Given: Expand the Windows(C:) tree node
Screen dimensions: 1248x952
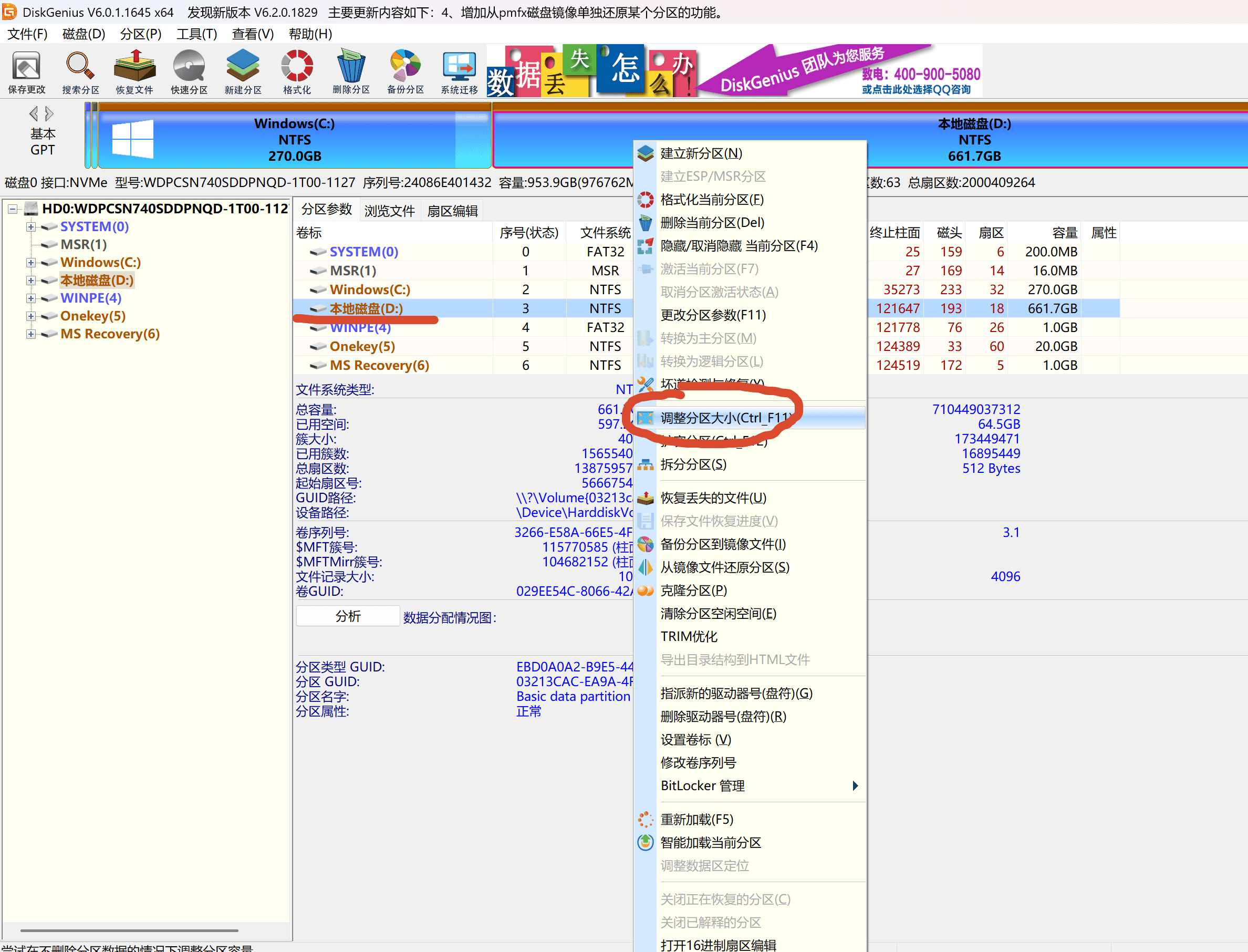Looking at the screenshot, I should 30,262.
